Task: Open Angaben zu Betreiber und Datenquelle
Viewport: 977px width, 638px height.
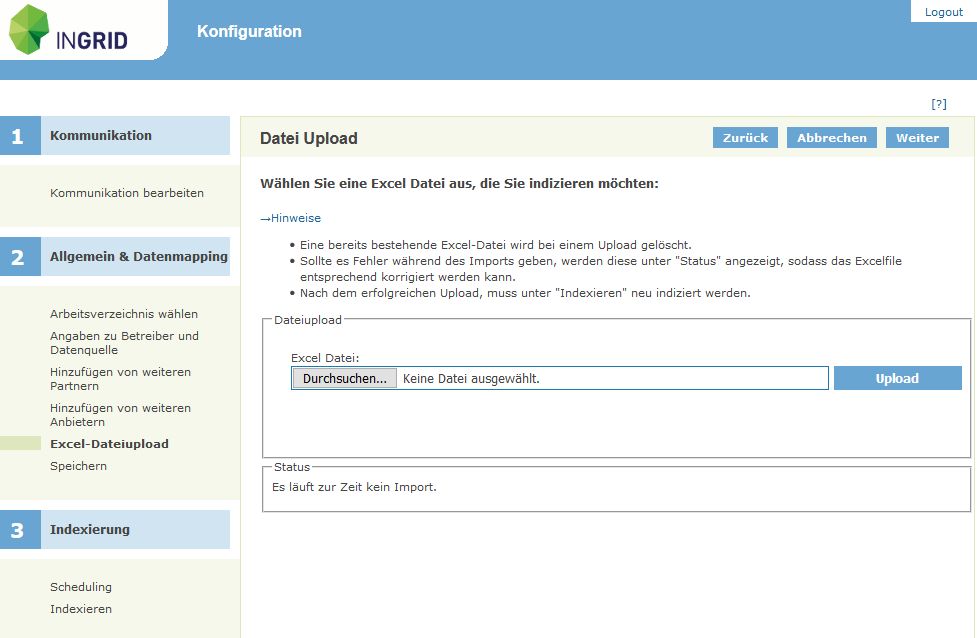Action: coord(124,343)
